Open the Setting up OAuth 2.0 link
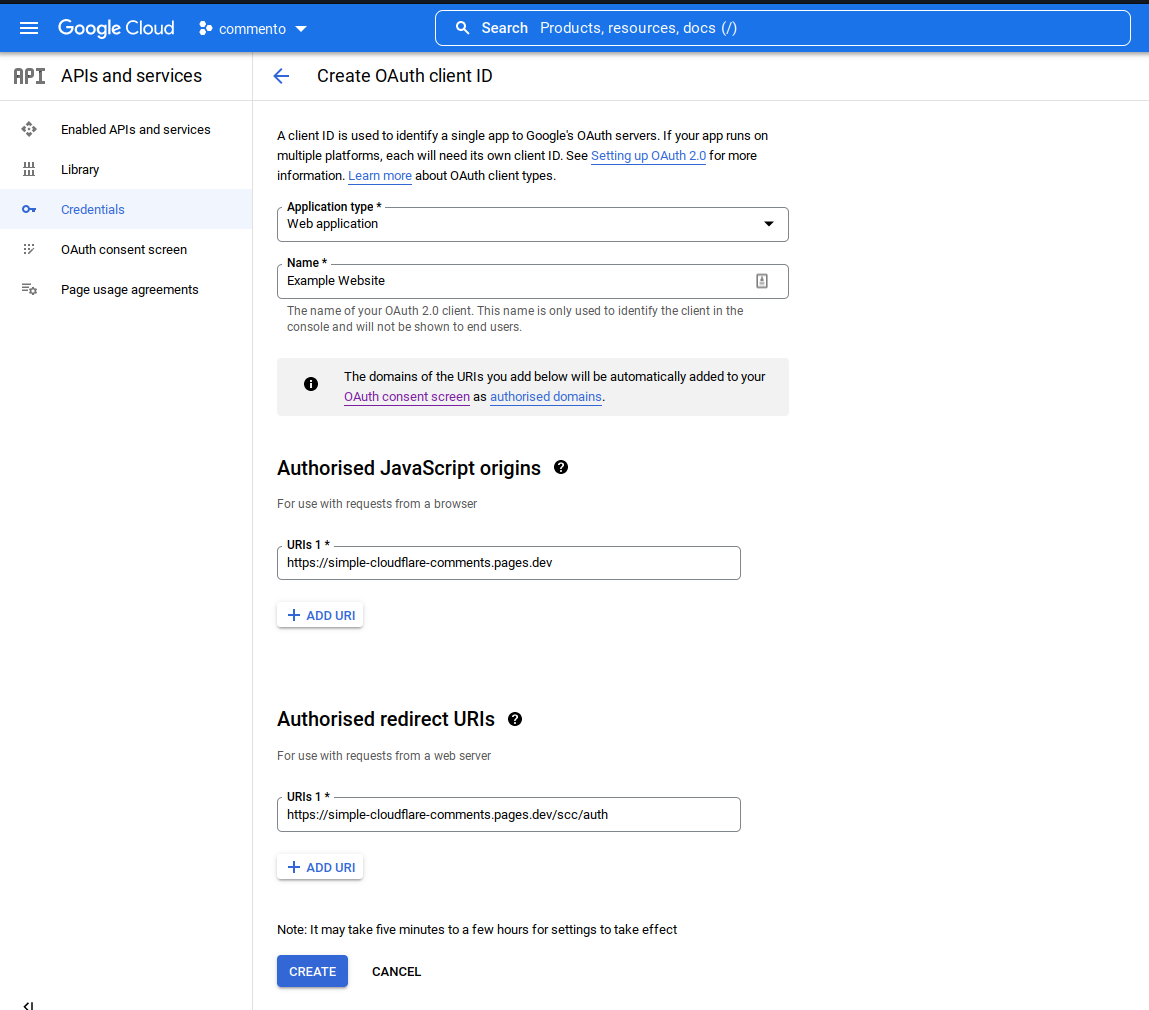The width and height of the screenshot is (1149, 1010). click(648, 155)
